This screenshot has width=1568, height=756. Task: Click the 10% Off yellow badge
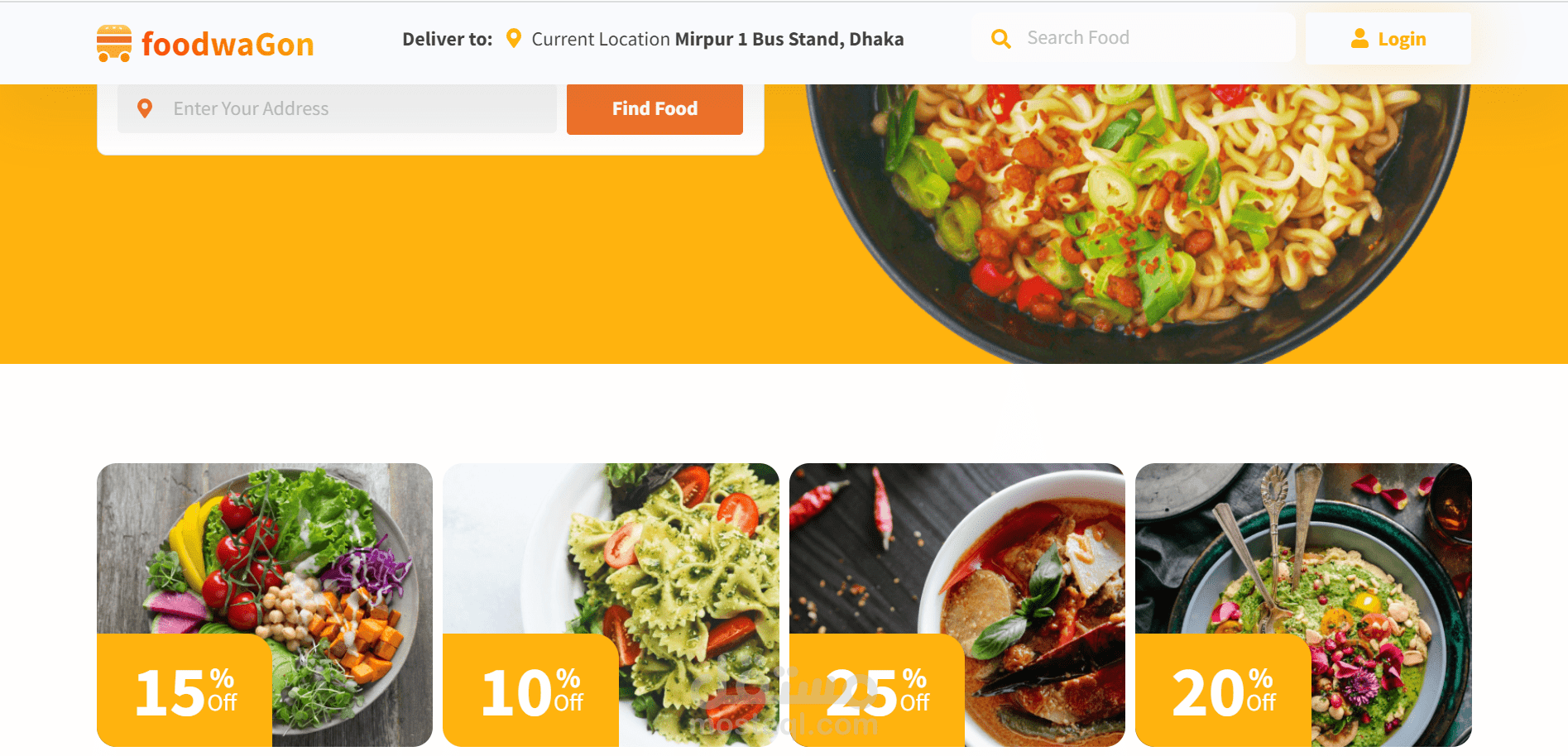click(530, 691)
